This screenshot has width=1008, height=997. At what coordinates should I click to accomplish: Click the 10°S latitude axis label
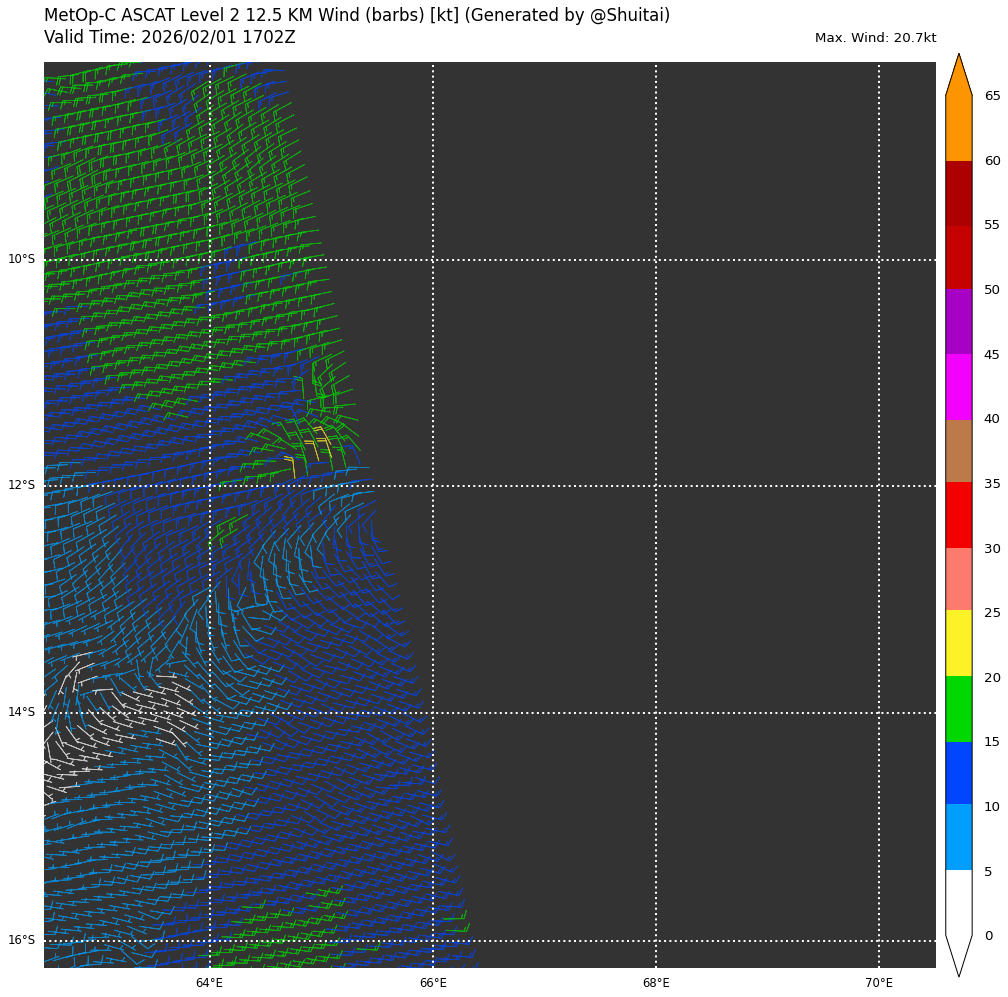(x=21, y=259)
